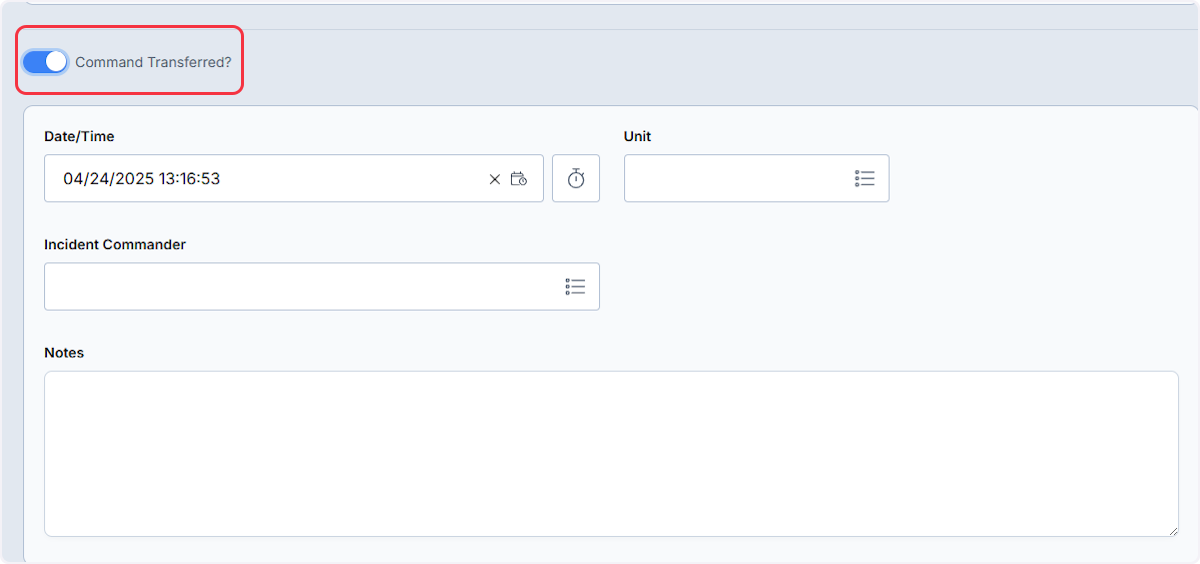This screenshot has height=564, width=1200.
Task: Click the stopwatch button to set current time
Action: 576,178
